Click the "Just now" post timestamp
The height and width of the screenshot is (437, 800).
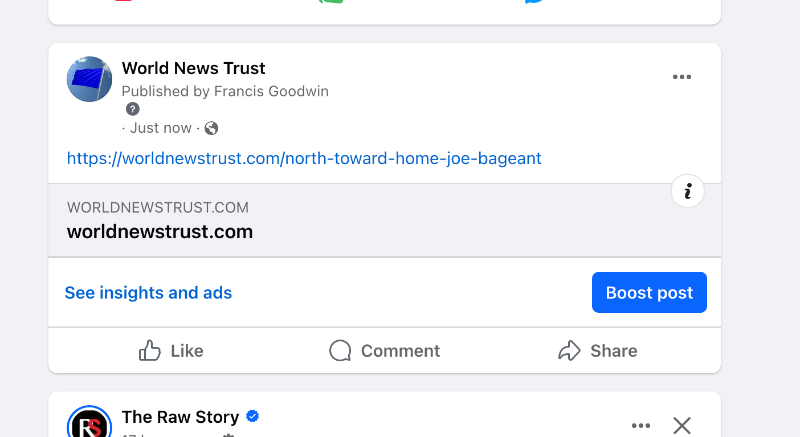161,128
